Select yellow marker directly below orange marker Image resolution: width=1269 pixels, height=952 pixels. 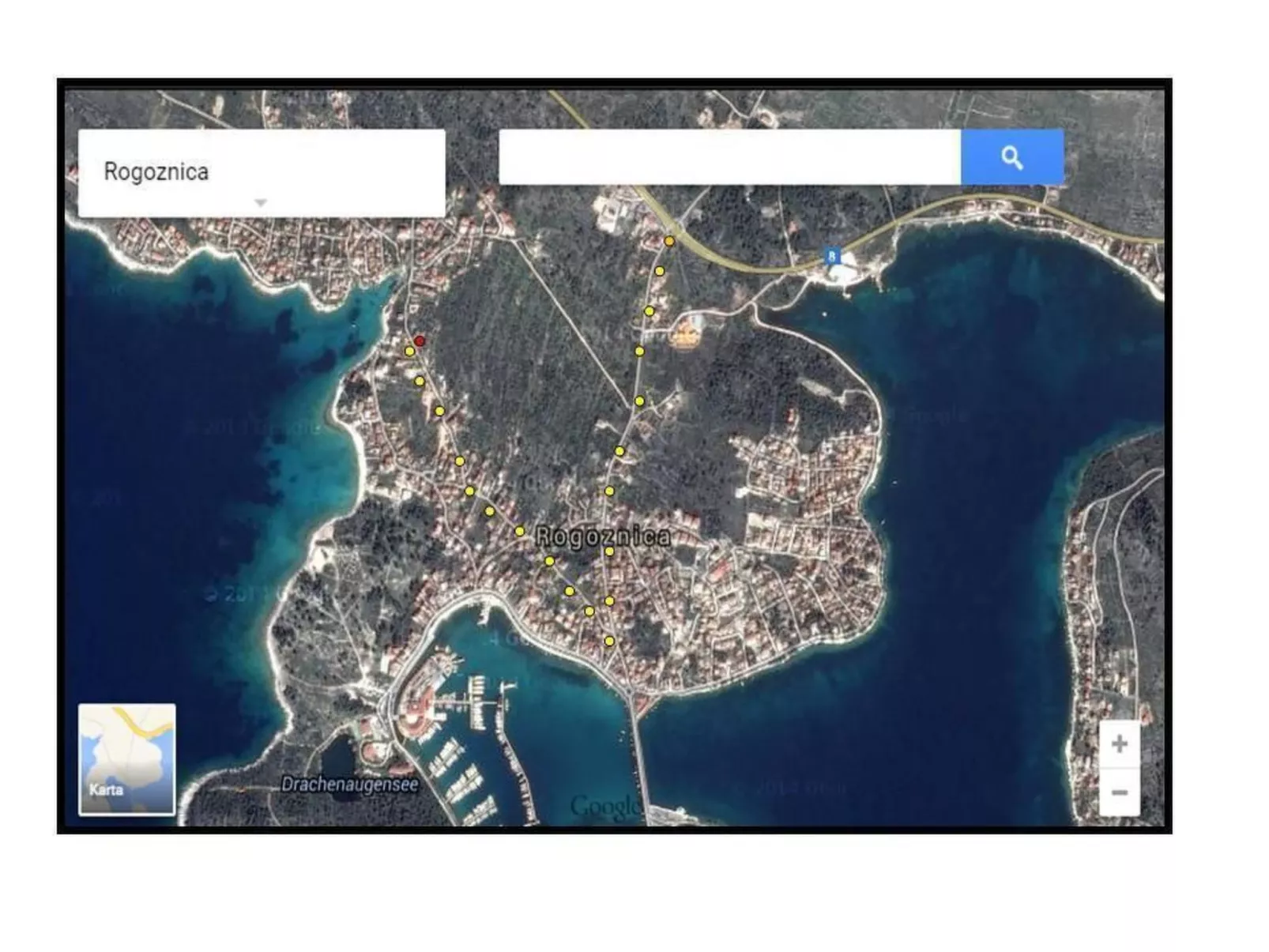click(x=659, y=271)
